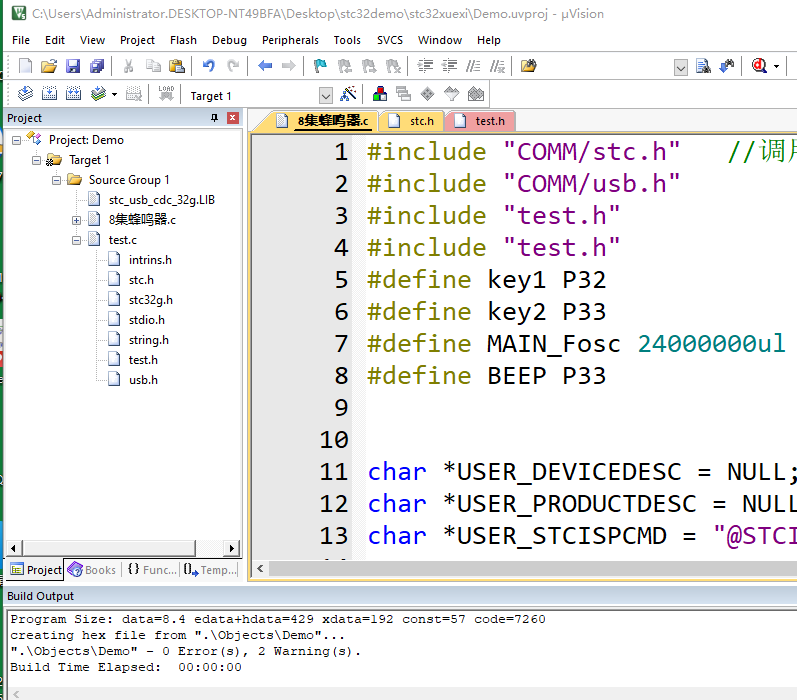Collapse the Source Group 1 node
The width and height of the screenshot is (797, 700).
[x=56, y=180]
